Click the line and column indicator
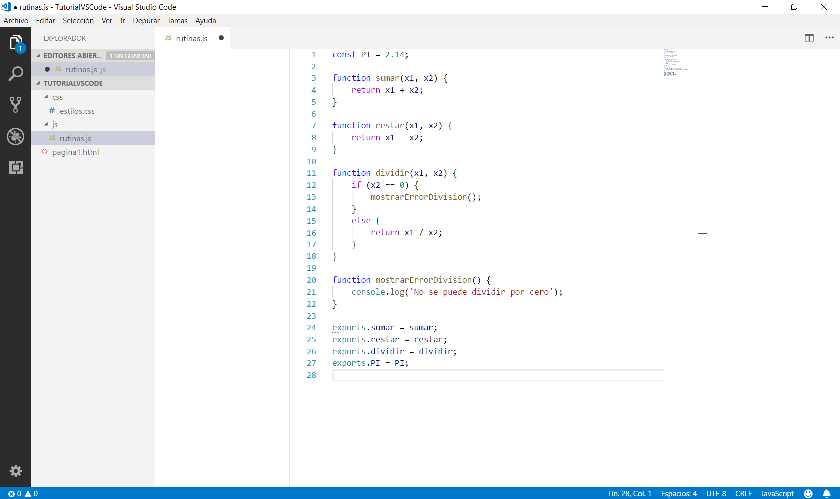Screen dimensions: 840x499 tap(629, 493)
